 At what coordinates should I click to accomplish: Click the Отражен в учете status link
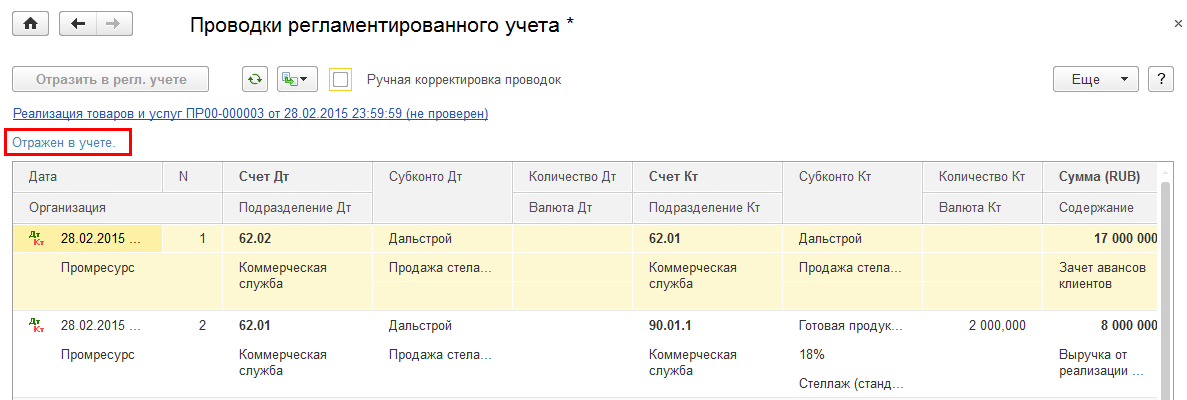64,143
